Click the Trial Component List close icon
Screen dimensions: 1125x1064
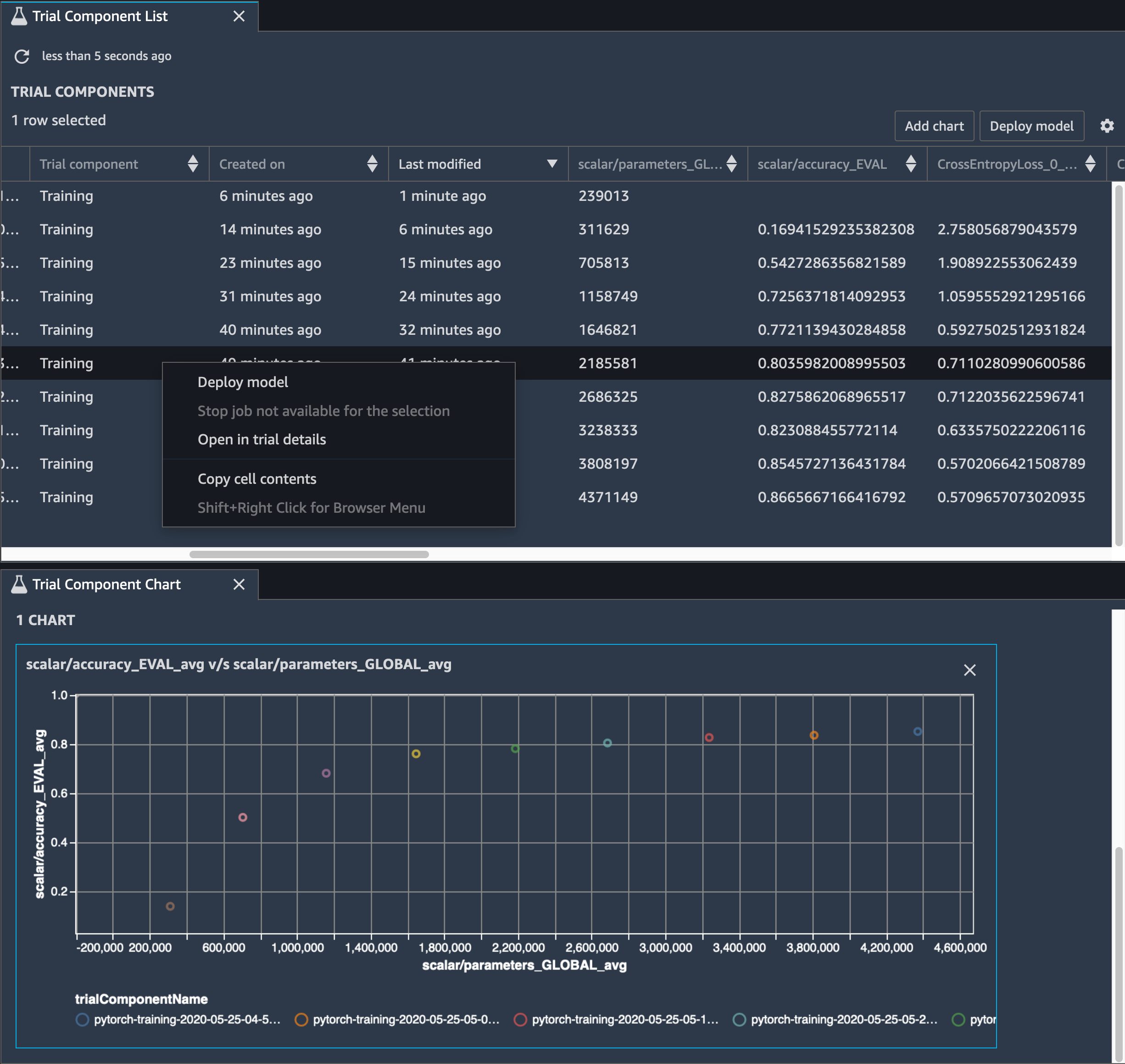[239, 15]
